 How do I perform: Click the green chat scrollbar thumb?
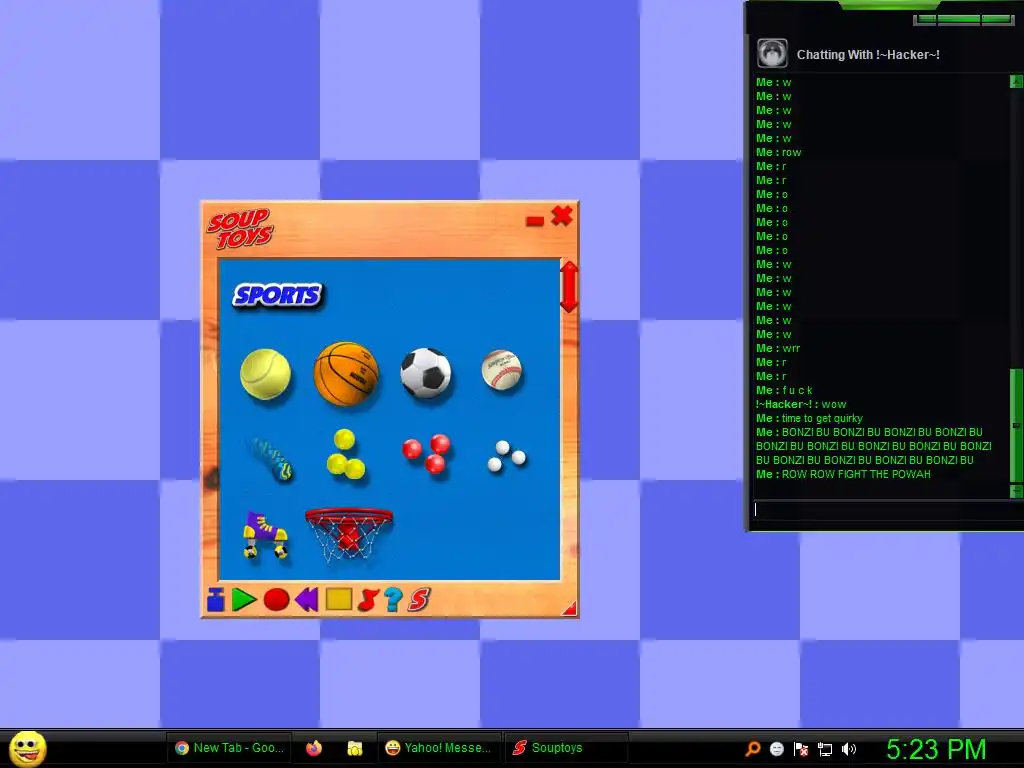tap(1016, 425)
